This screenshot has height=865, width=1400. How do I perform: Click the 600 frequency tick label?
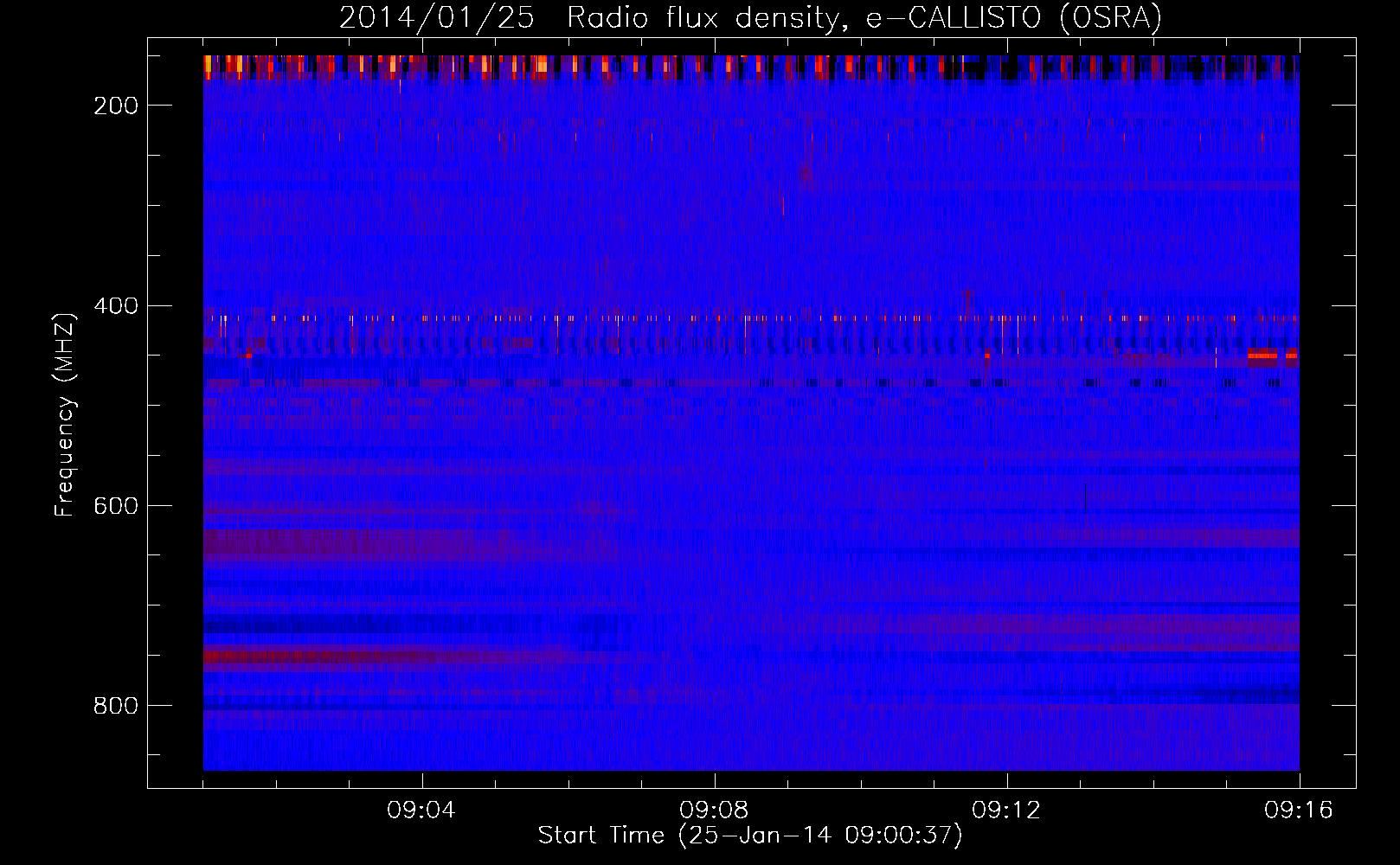(116, 506)
